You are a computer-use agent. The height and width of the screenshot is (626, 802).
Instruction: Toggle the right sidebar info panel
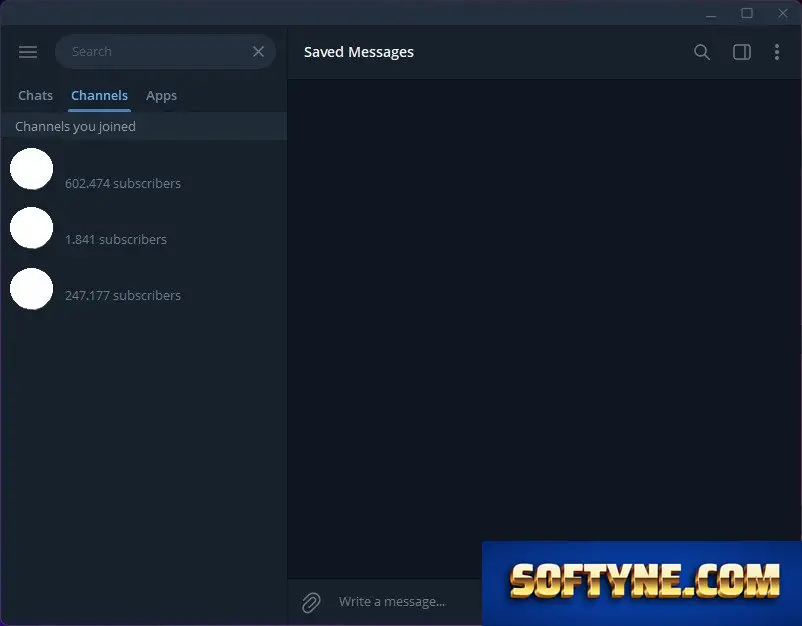[742, 52]
